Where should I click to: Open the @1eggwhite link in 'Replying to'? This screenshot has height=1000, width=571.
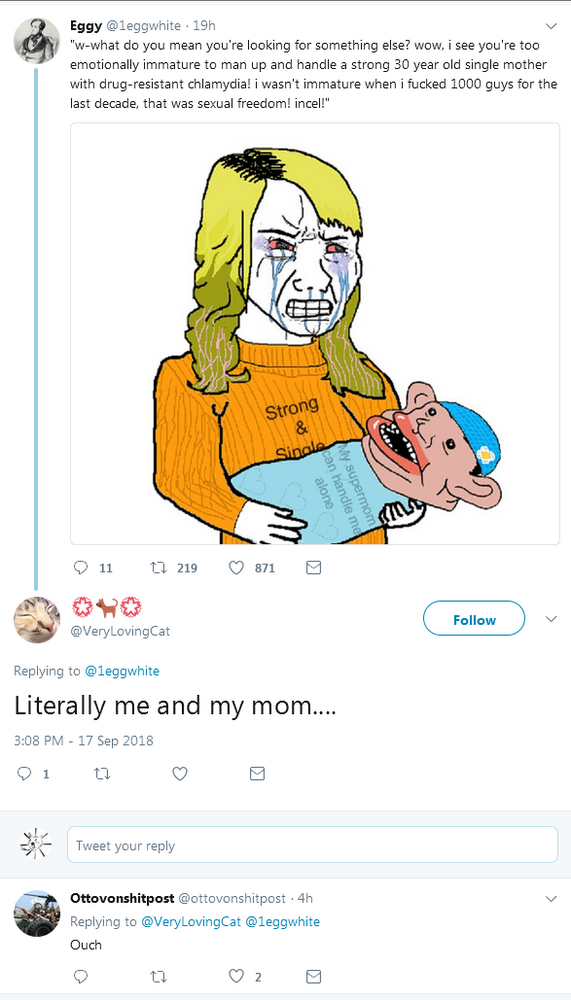[x=122, y=671]
